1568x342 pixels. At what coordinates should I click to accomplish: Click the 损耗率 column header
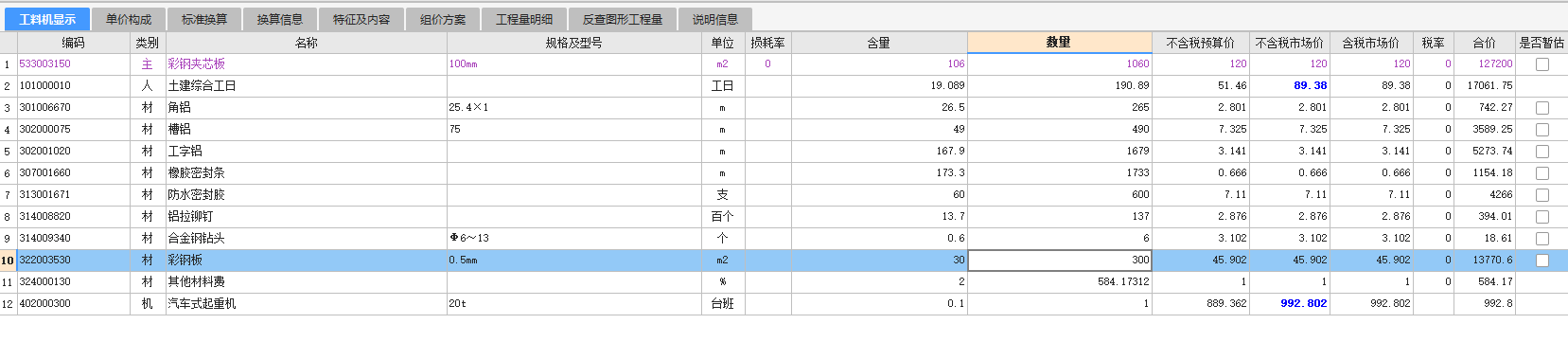pos(767,43)
